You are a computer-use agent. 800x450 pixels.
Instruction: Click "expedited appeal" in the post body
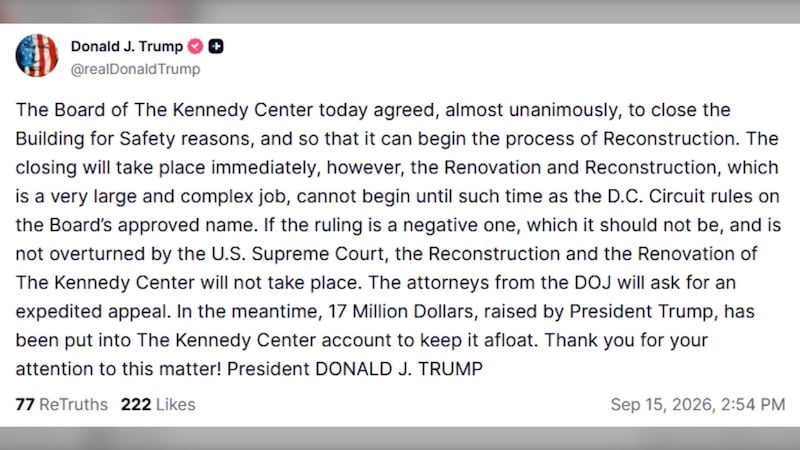click(93, 311)
